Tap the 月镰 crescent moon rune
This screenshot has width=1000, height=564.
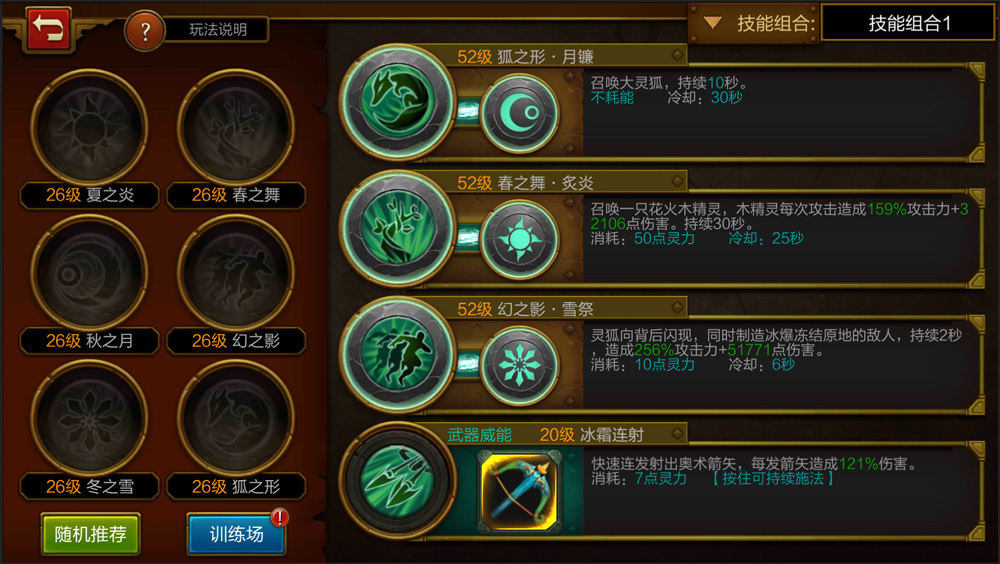pyautogui.click(x=520, y=113)
